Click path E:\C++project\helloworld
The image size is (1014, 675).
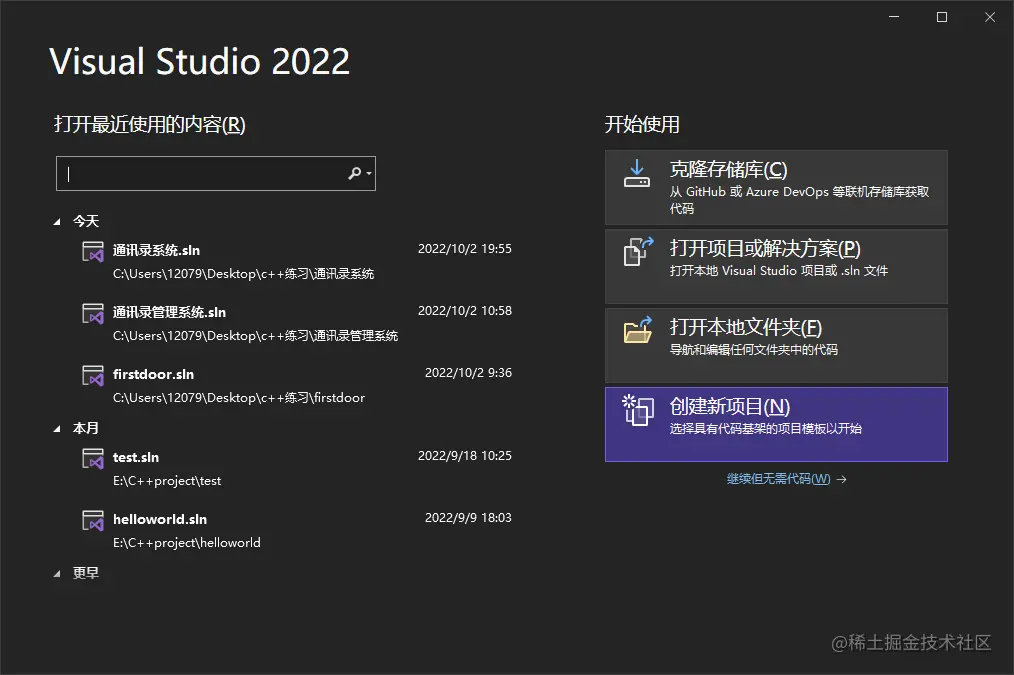click(x=187, y=542)
